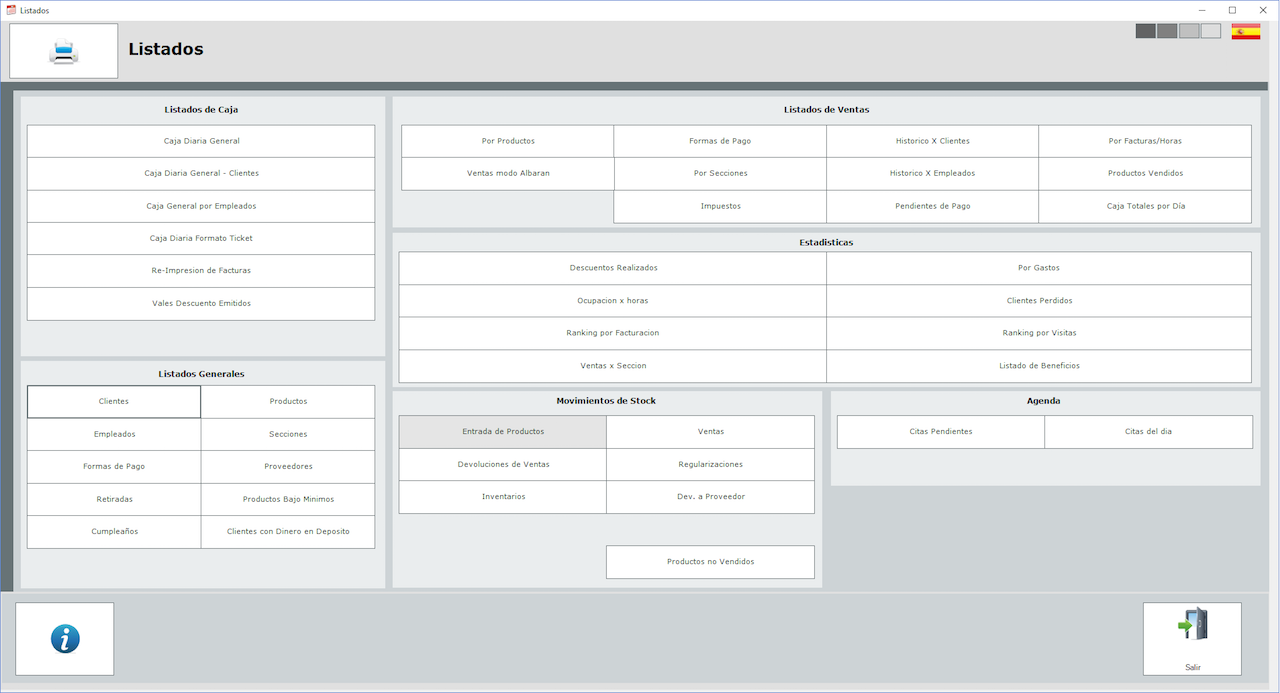This screenshot has height=693, width=1280.
Task: Click Entrada de Productos stock movement
Action: [503, 432]
